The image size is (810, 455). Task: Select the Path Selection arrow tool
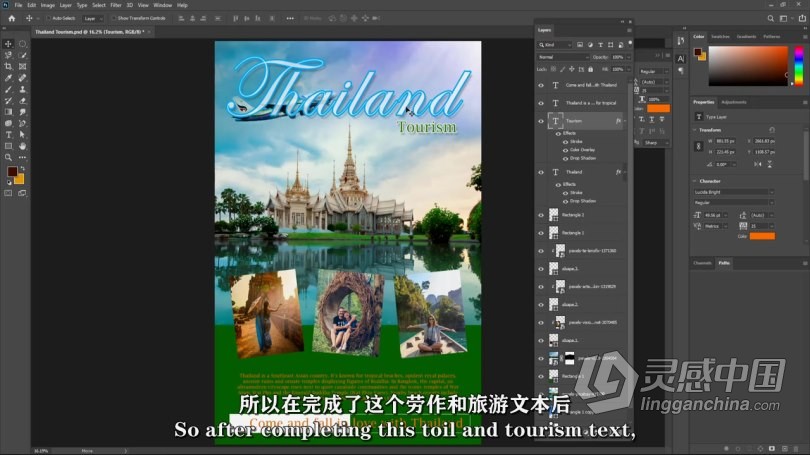pyautogui.click(x=23, y=135)
